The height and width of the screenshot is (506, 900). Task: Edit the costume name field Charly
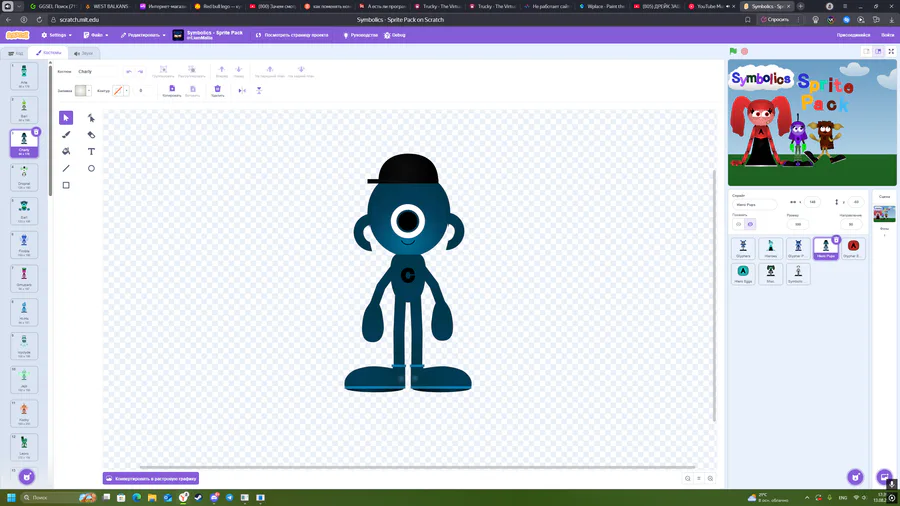(96, 72)
